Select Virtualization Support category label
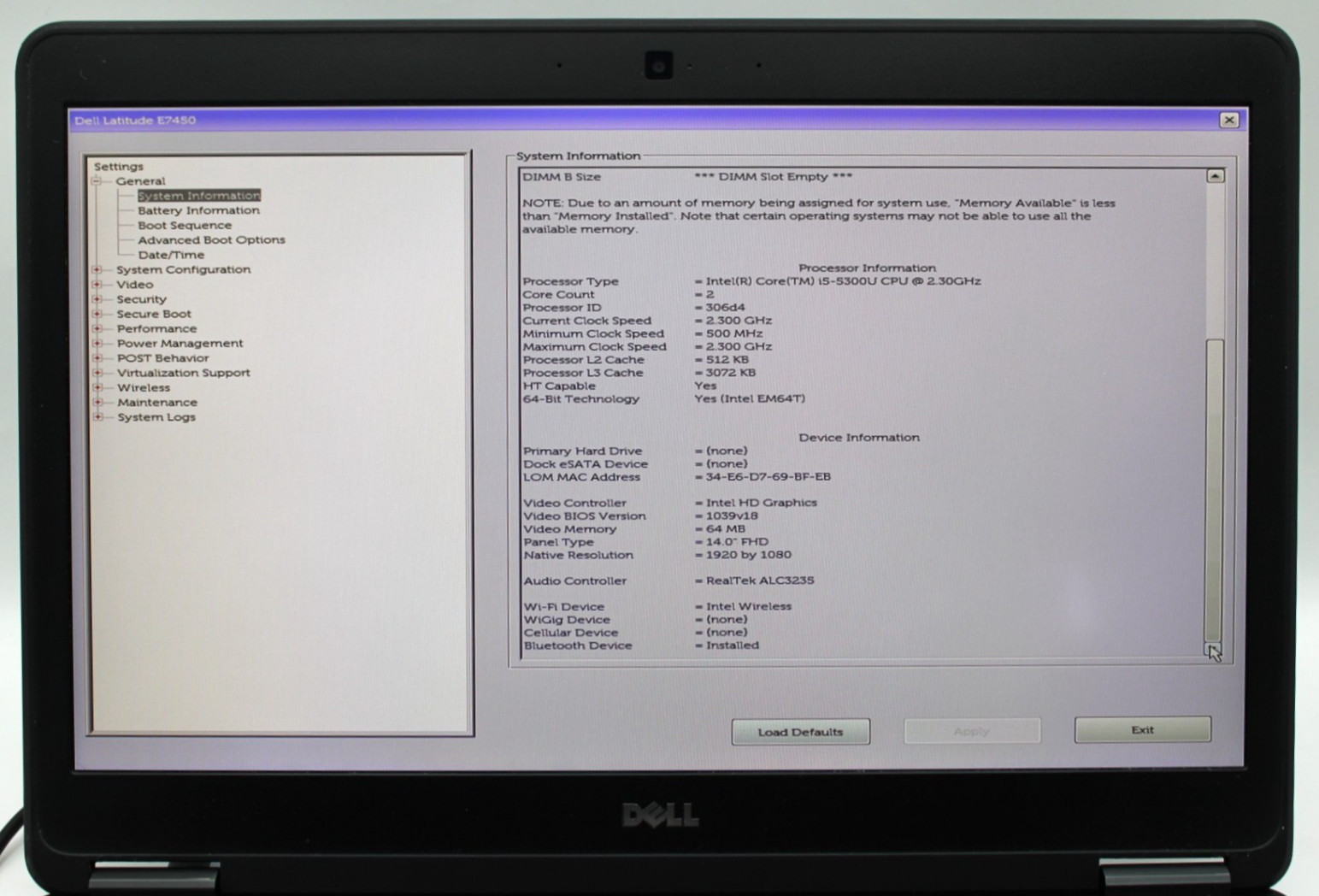Screen dimensions: 1319x896 184,373
